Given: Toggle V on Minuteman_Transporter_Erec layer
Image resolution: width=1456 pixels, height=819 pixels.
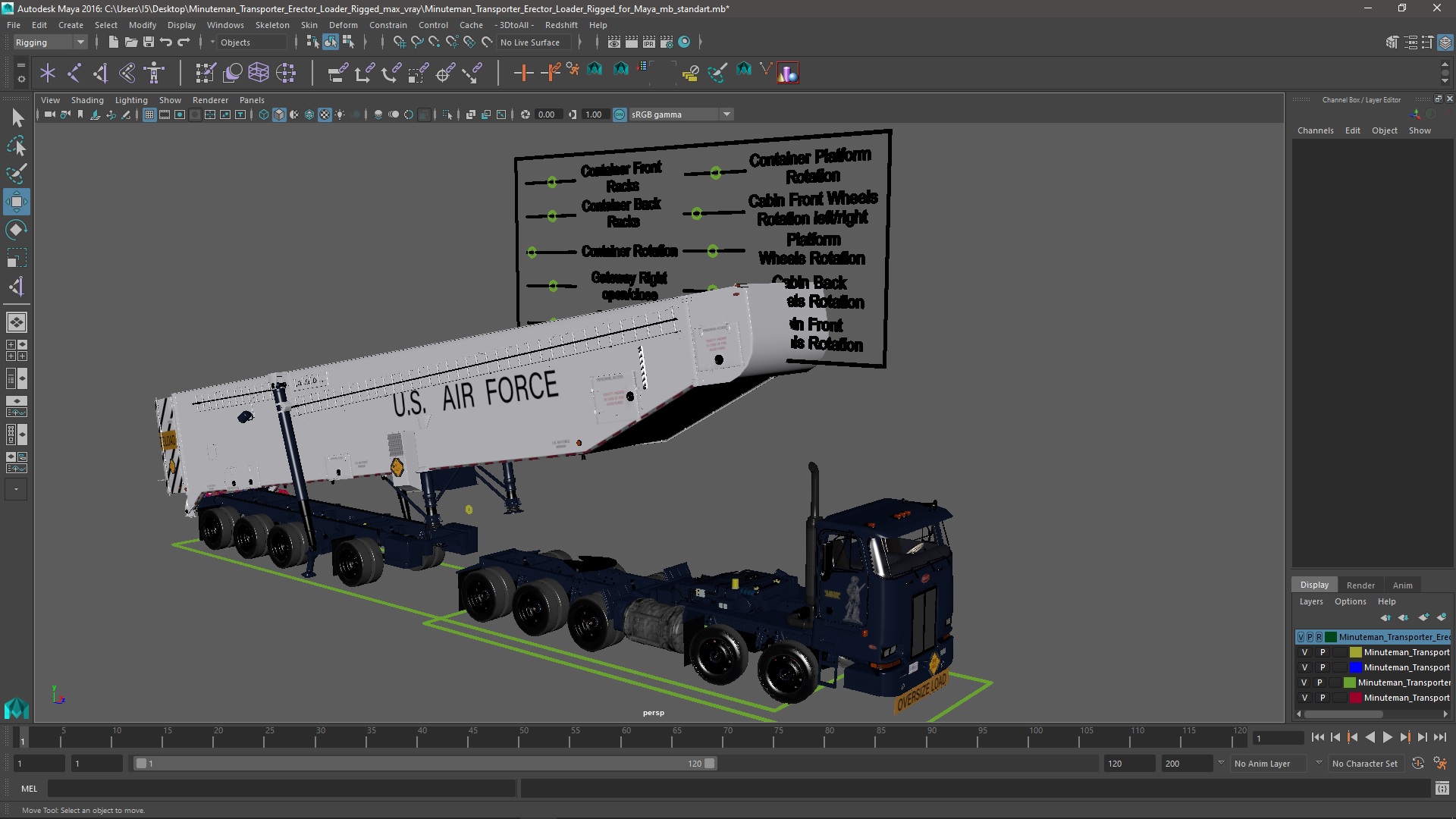Looking at the screenshot, I should 1301,637.
